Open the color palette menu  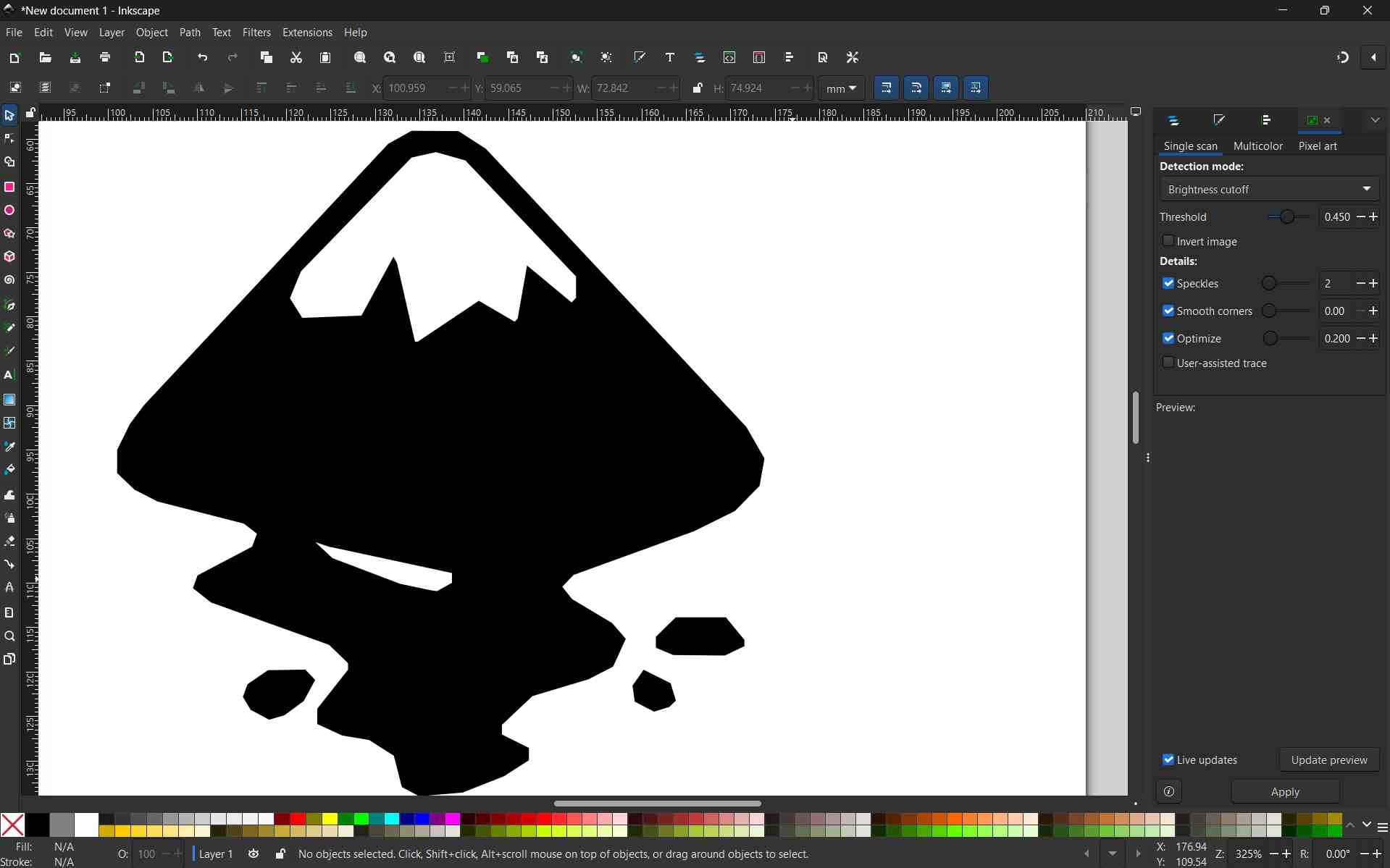[1382, 827]
